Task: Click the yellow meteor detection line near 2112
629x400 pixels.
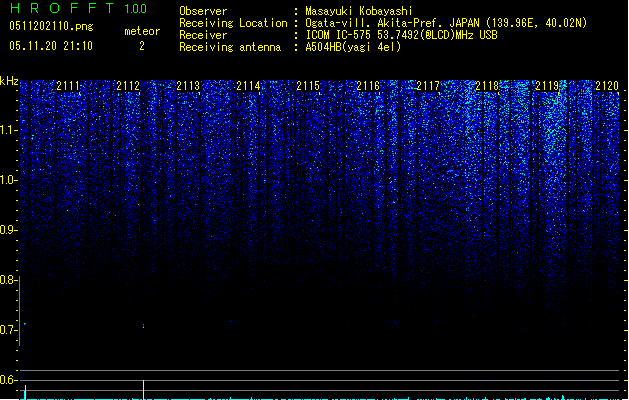Action: [144, 390]
